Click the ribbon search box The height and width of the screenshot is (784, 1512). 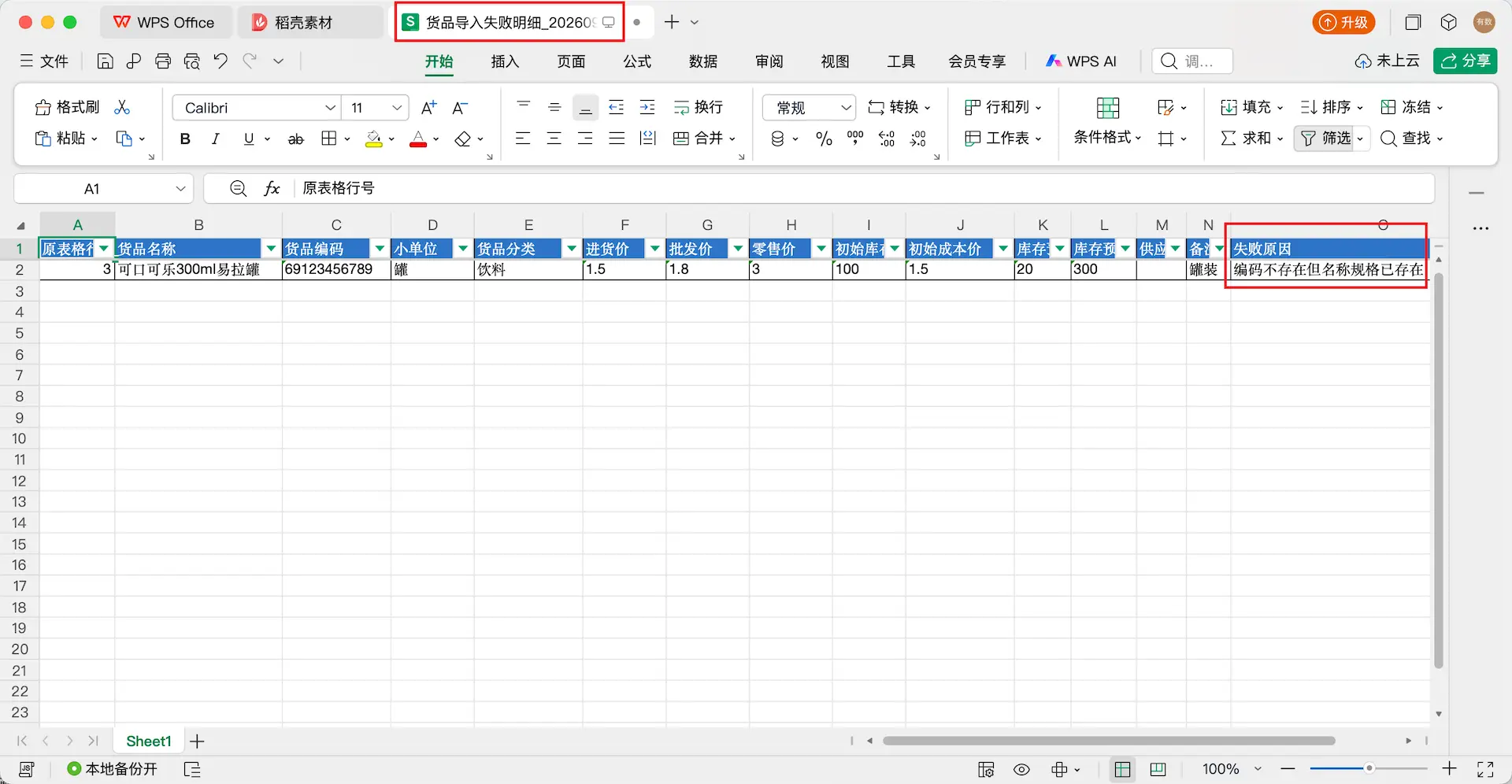(x=1192, y=61)
